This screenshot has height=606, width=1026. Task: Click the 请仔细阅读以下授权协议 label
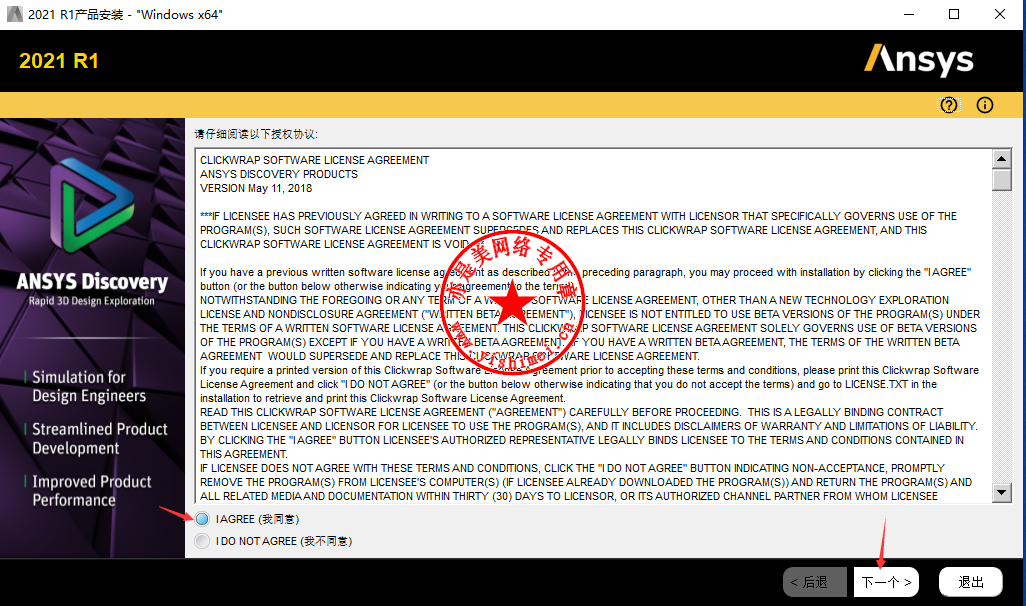pos(256,134)
